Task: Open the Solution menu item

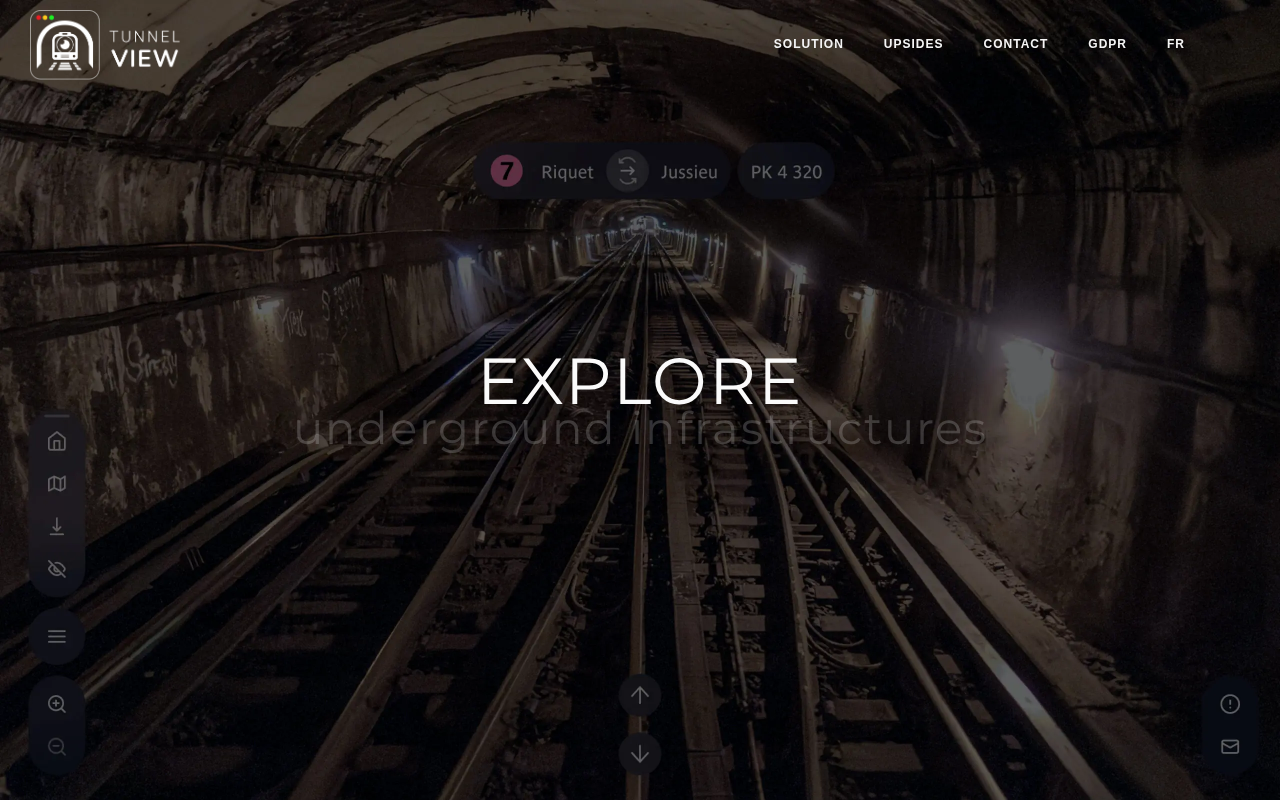Action: pos(808,44)
